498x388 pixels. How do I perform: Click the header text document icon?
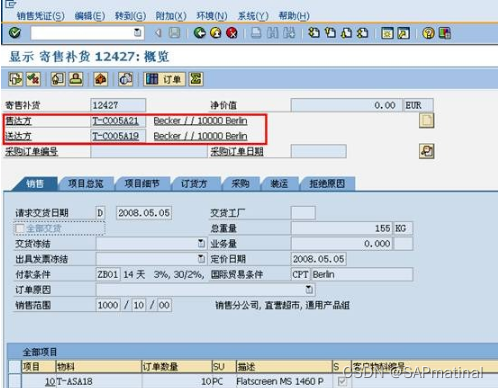(x=427, y=121)
